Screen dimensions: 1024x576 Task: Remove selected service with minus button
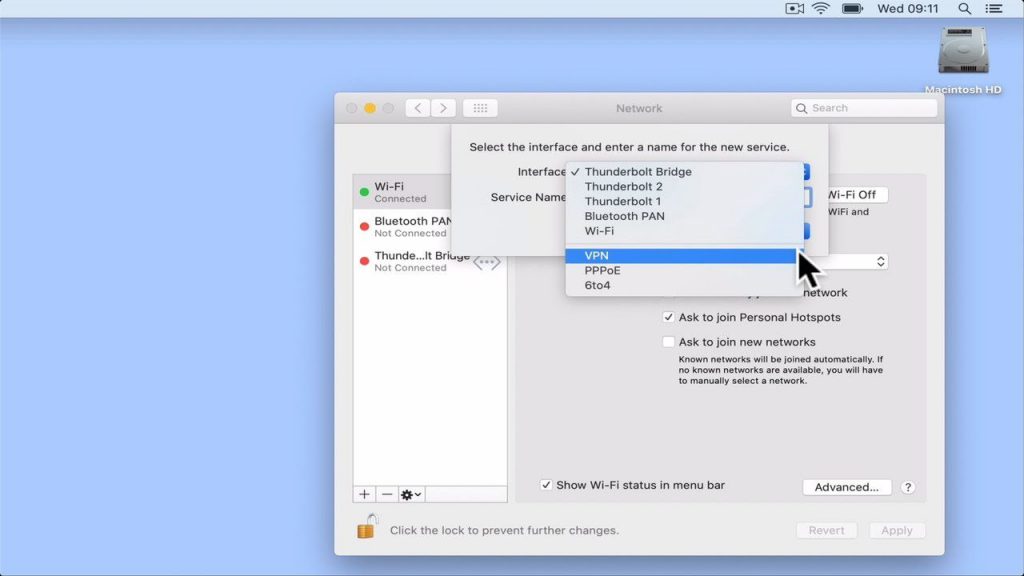click(x=387, y=494)
